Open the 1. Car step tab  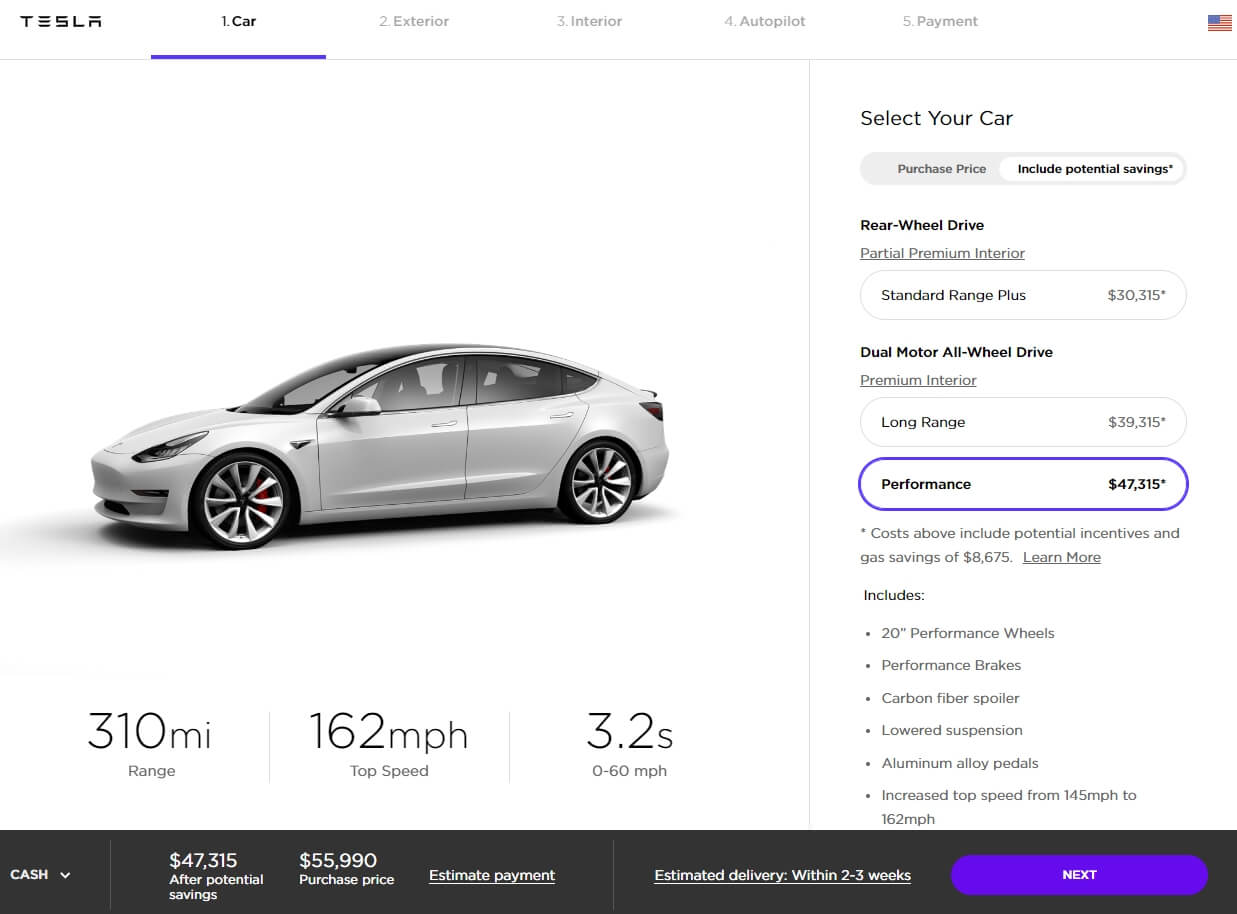point(238,21)
